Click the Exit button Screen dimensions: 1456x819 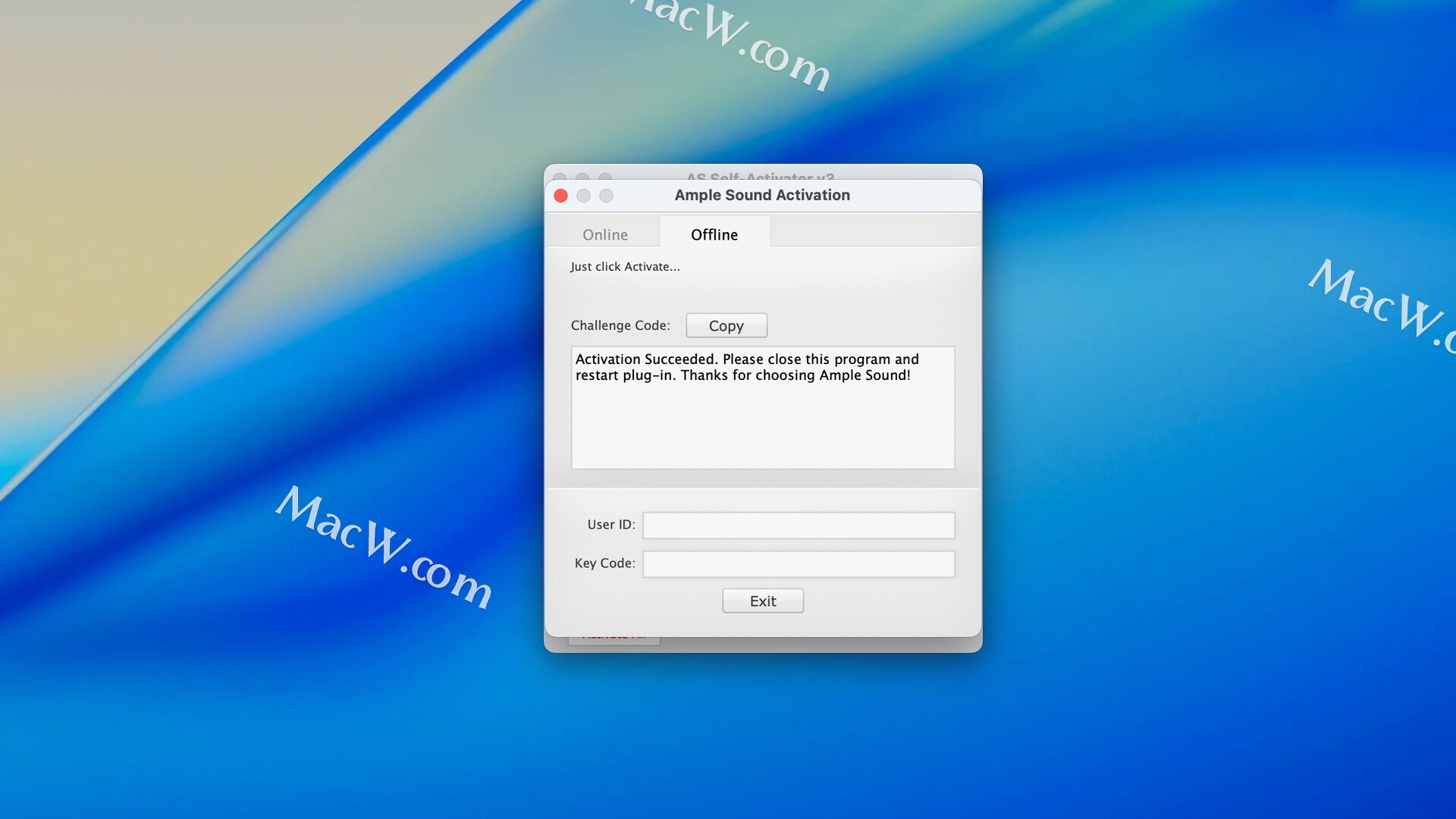[x=762, y=601]
